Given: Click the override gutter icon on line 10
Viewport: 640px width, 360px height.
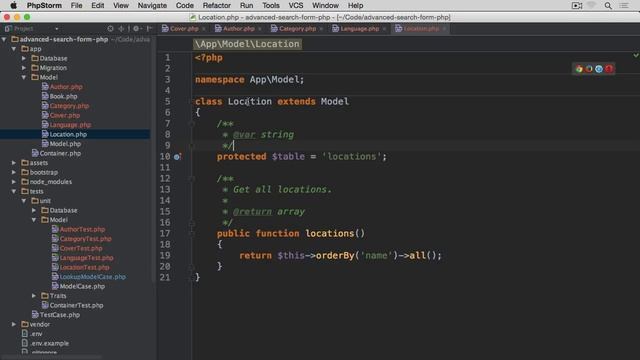Looking at the screenshot, I should click(177, 157).
